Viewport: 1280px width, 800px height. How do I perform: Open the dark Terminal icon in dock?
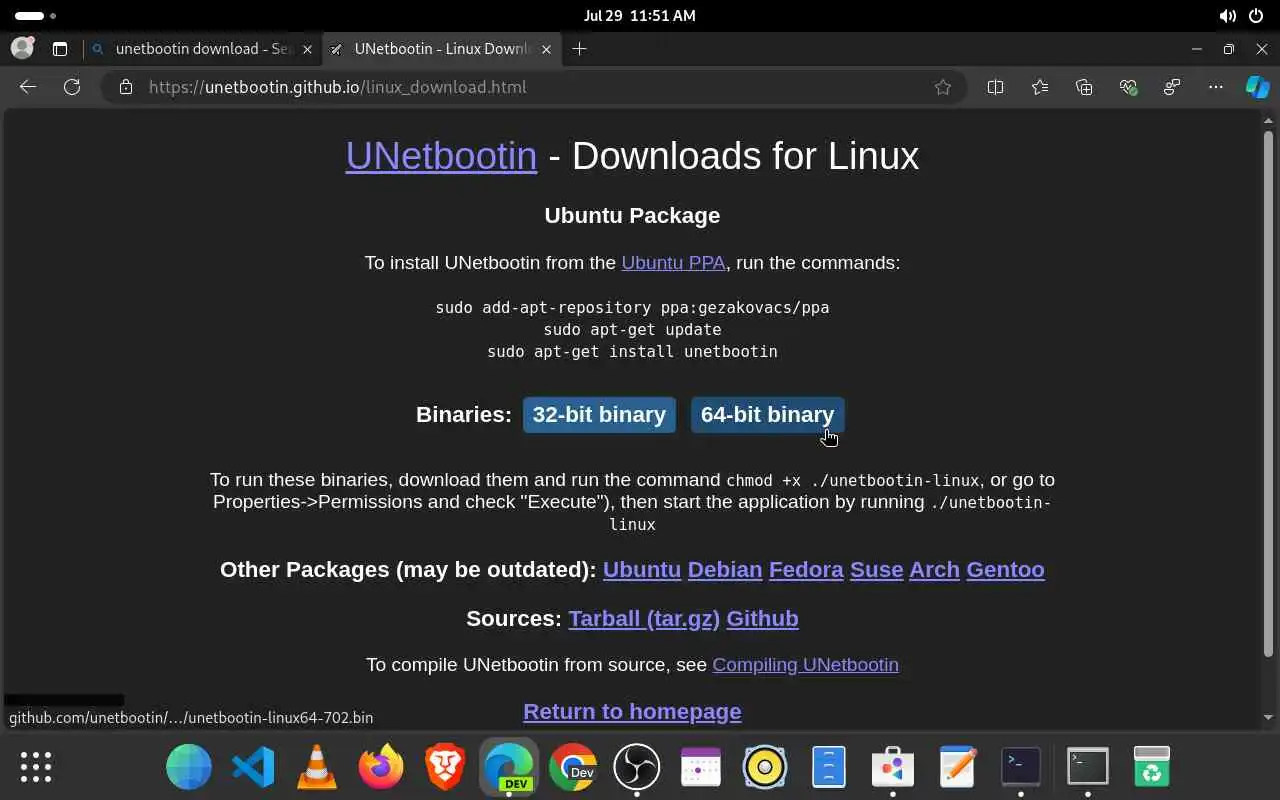pos(1021,767)
